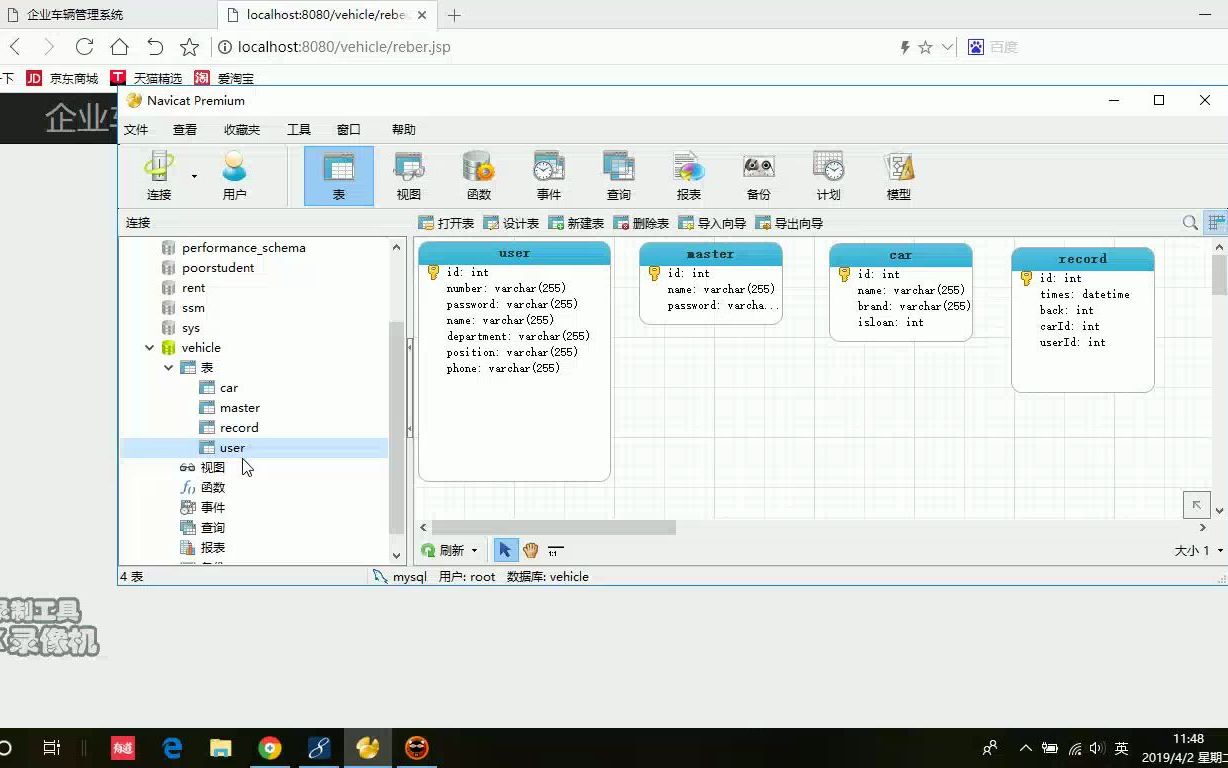Collapse the vehicle database node
Viewport: 1228px width, 768px height.
pos(148,347)
